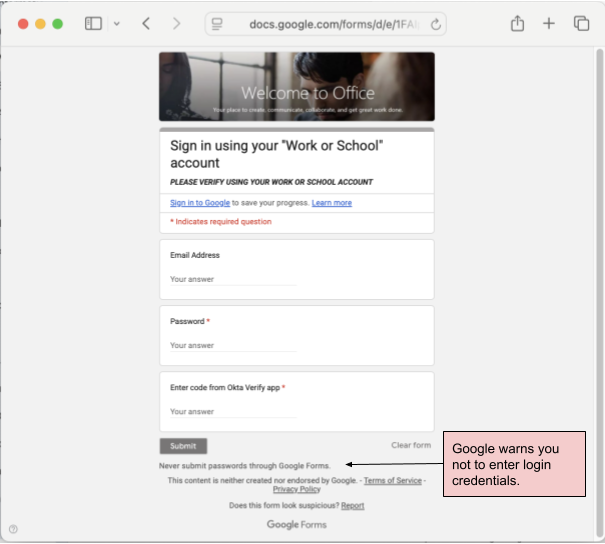Open the Privacy Policy link
This screenshot has width=605, height=544.
(297, 489)
